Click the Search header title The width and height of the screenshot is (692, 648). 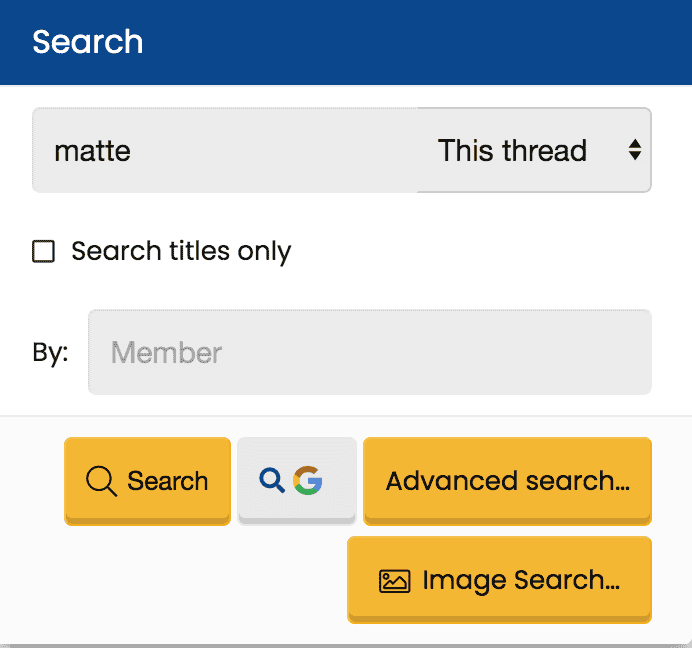pyautogui.click(x=87, y=42)
